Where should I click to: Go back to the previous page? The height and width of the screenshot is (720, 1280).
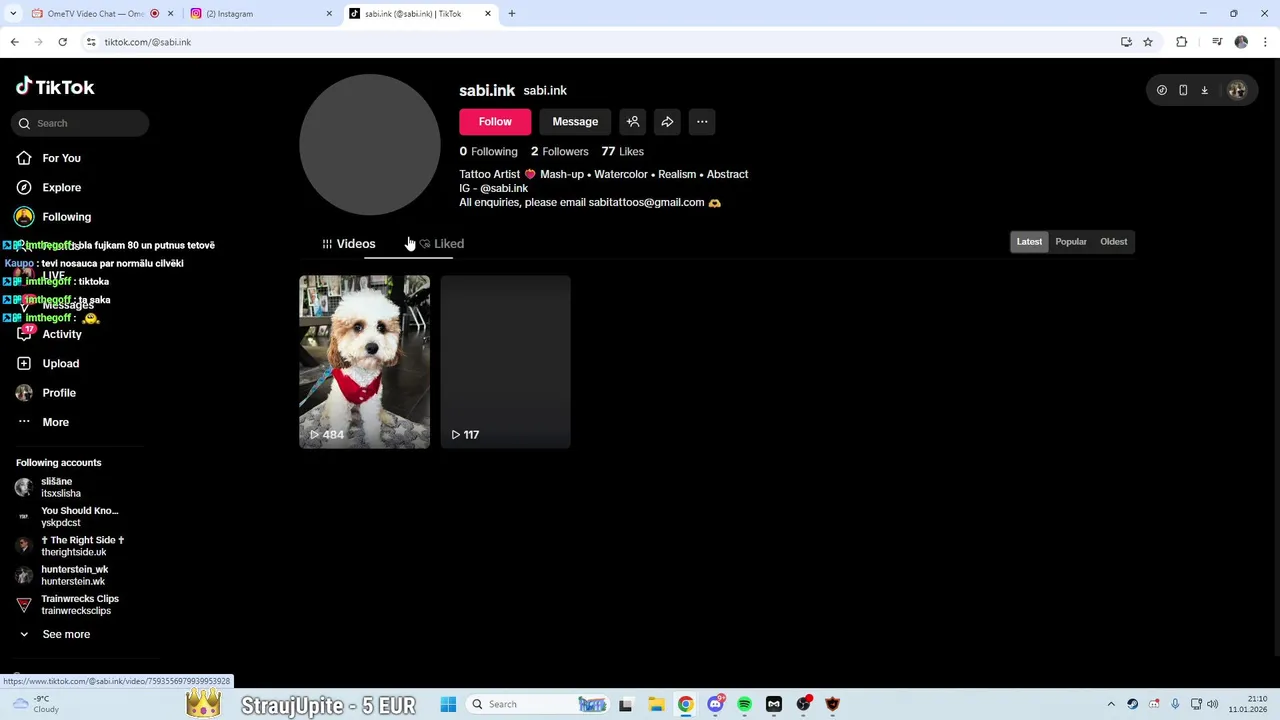pos(14,42)
